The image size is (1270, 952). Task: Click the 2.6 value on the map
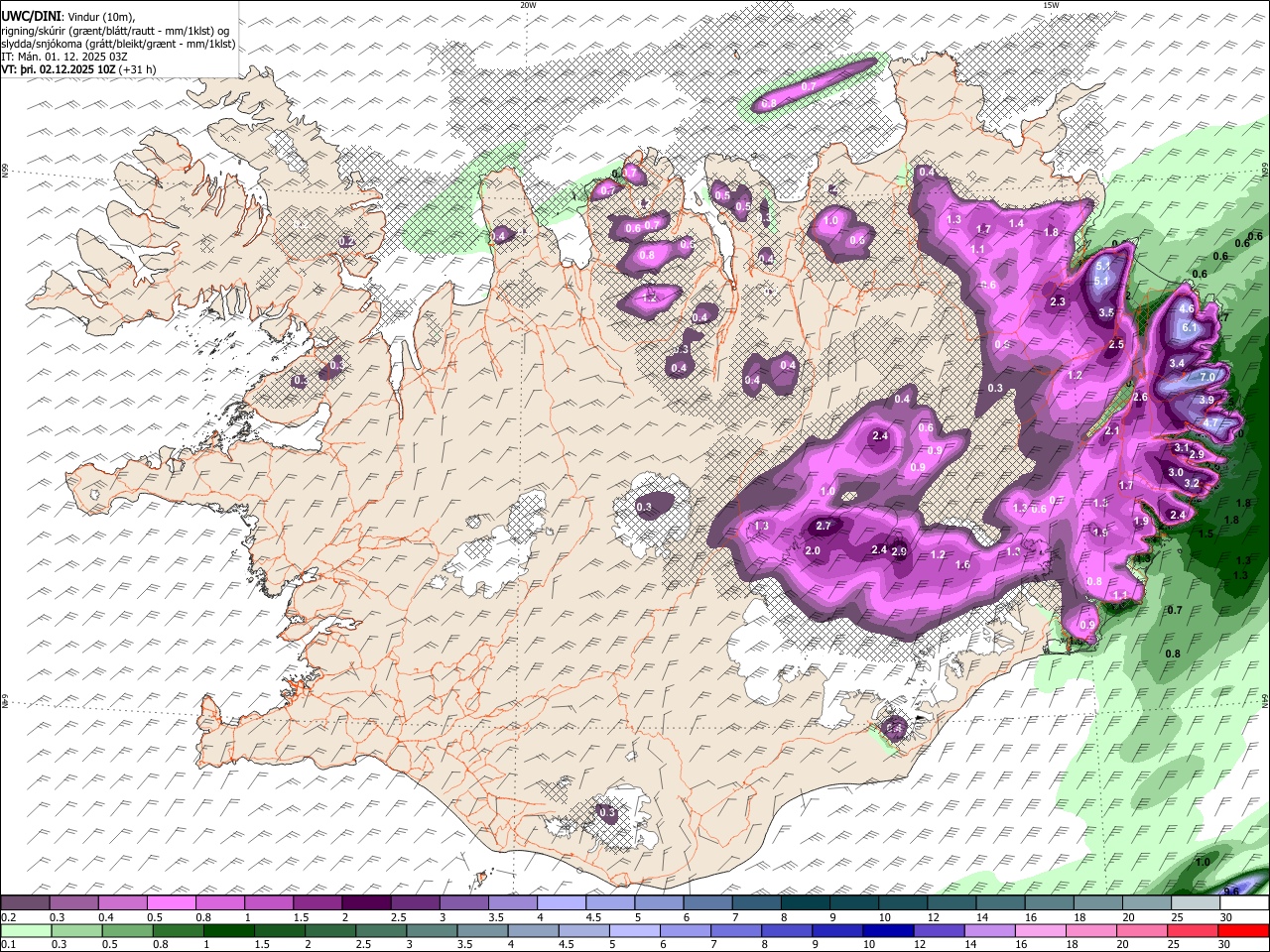coord(1140,398)
